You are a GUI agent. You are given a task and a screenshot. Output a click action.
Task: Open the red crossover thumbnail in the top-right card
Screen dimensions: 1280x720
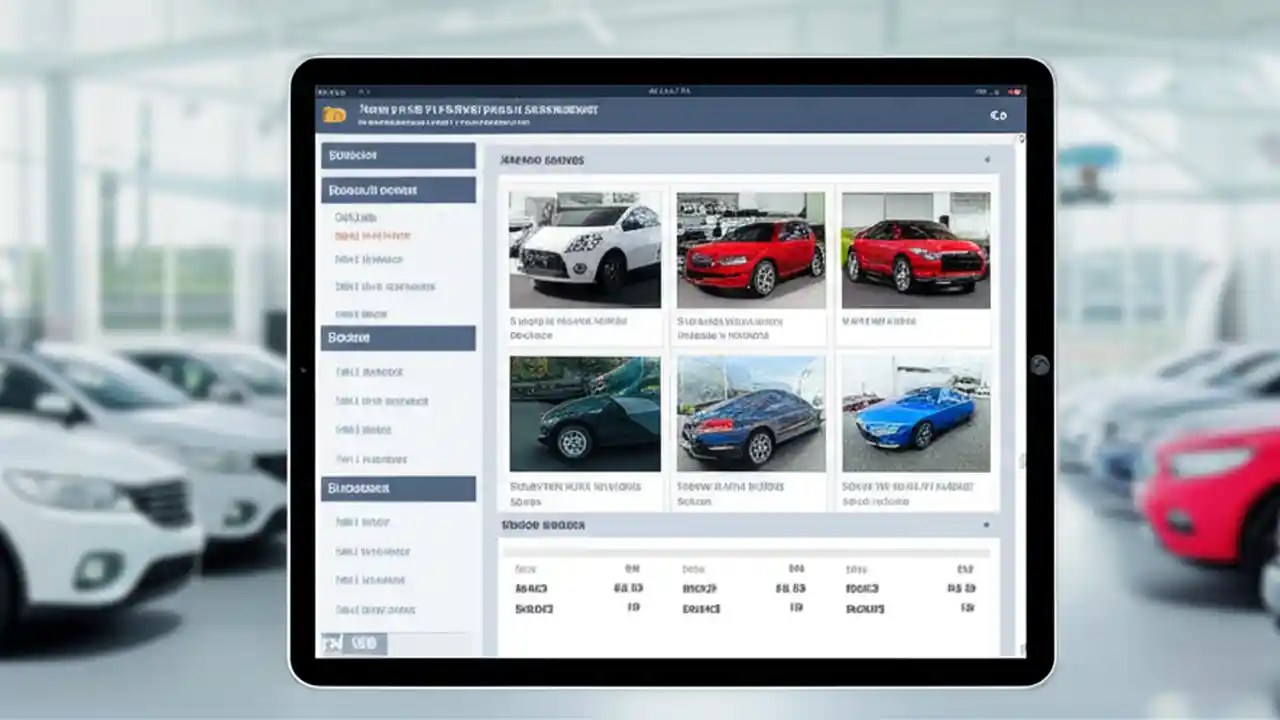(x=914, y=248)
